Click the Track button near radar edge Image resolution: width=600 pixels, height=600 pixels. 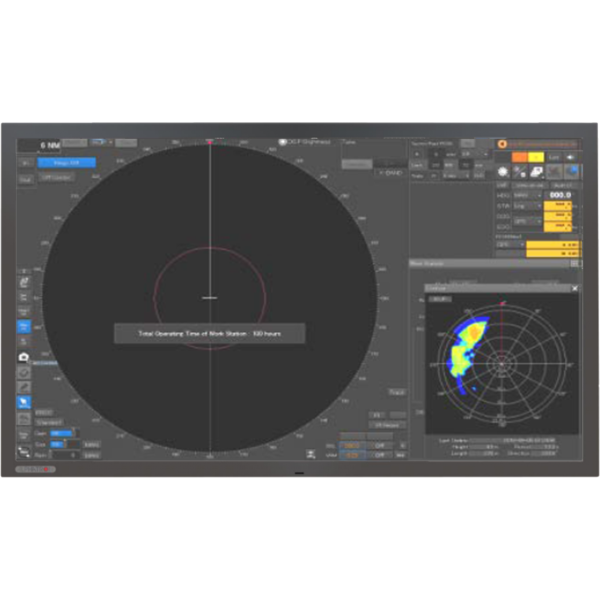[397, 393]
